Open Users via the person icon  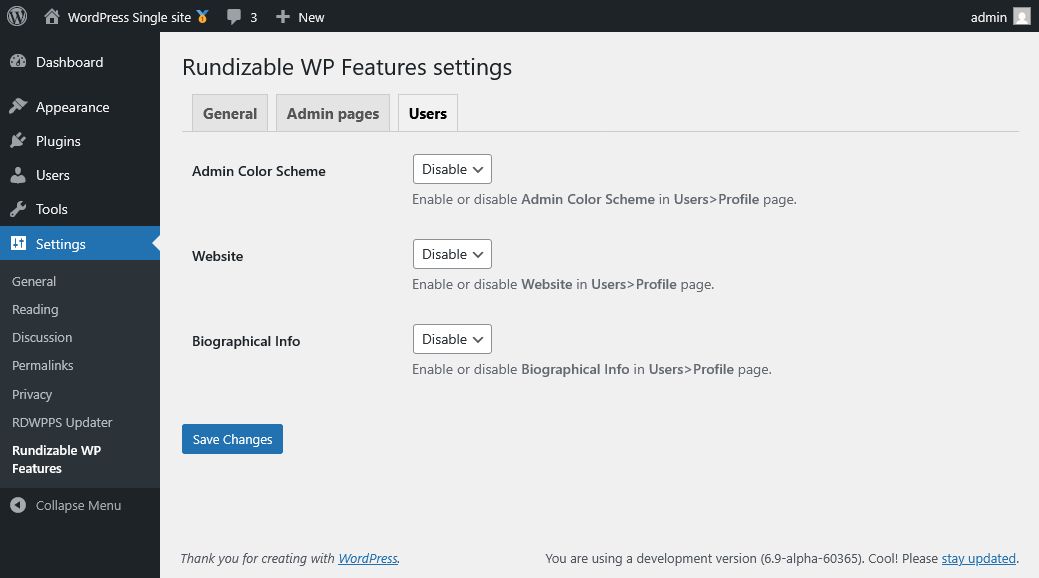click(x=20, y=175)
